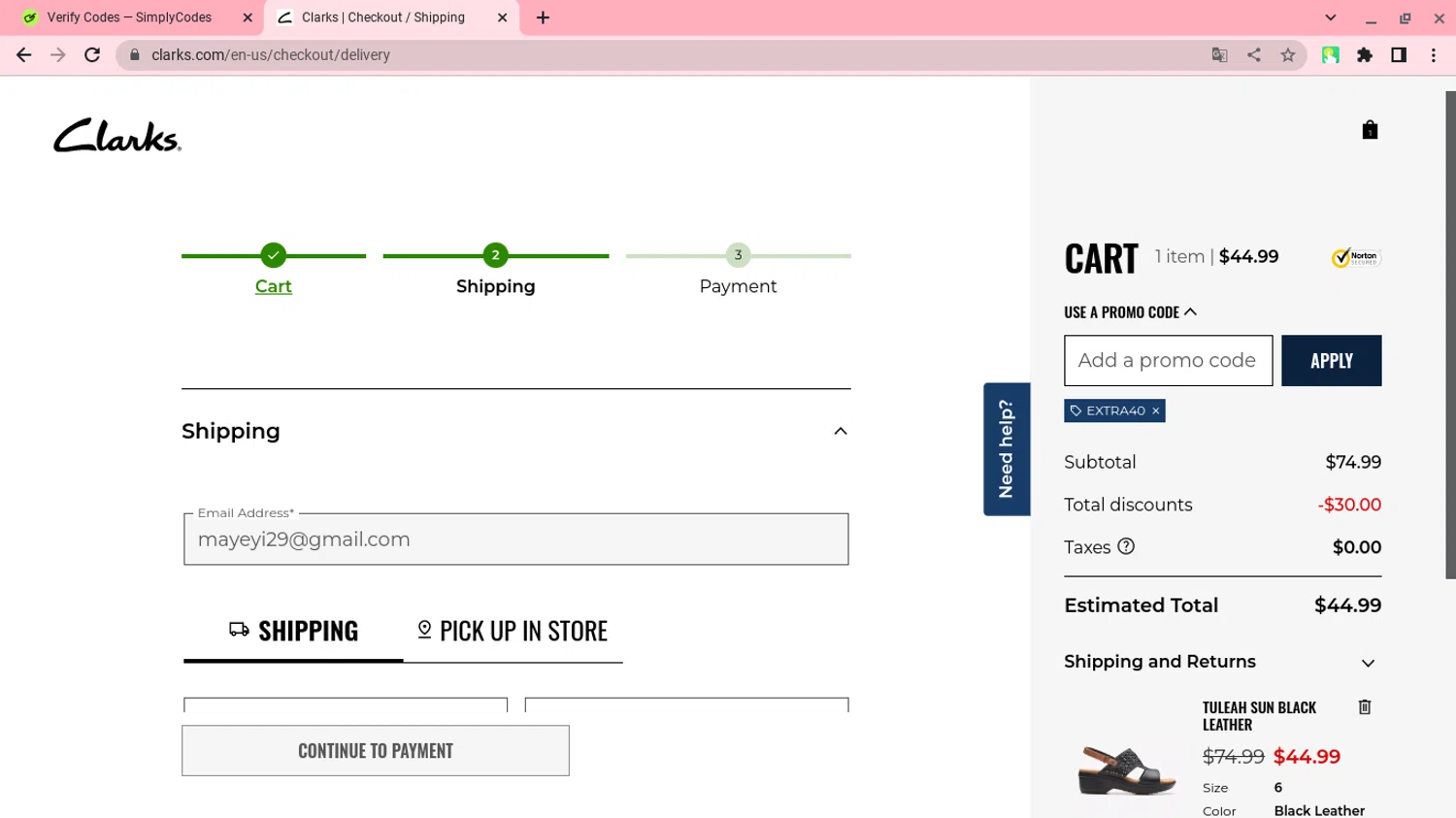Screen dimensions: 1456x818
Task: Click the browser address bar URL
Action: pos(271,55)
